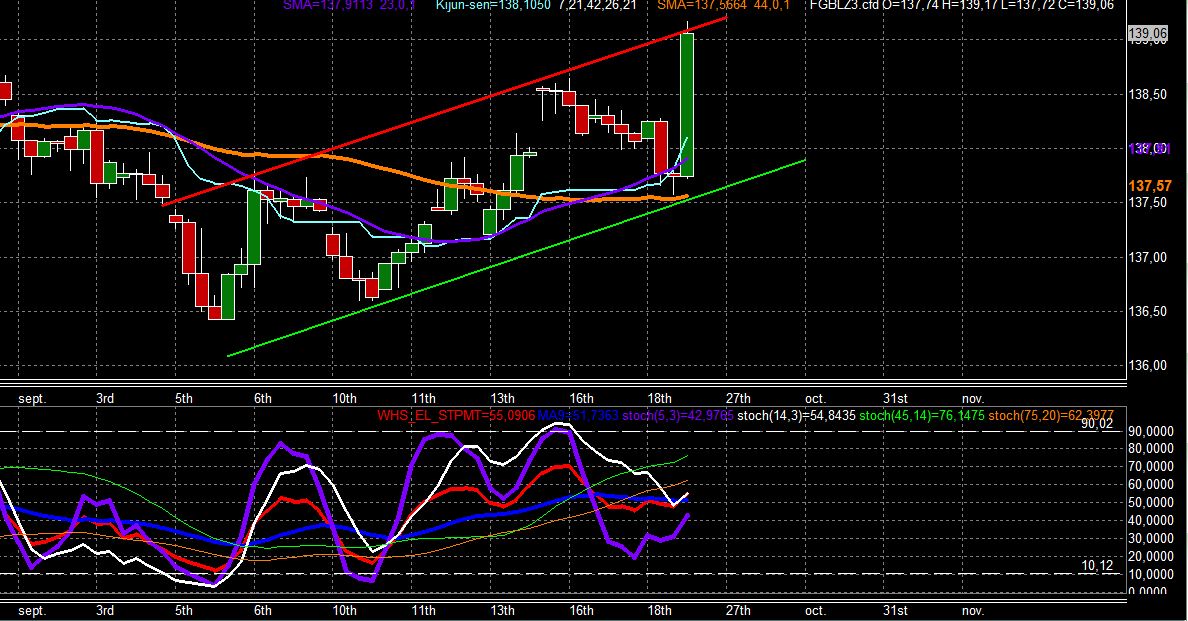This screenshot has width=1188, height=621.
Task: Select the orange SMA=137,5664 label
Action: (x=723, y=5)
